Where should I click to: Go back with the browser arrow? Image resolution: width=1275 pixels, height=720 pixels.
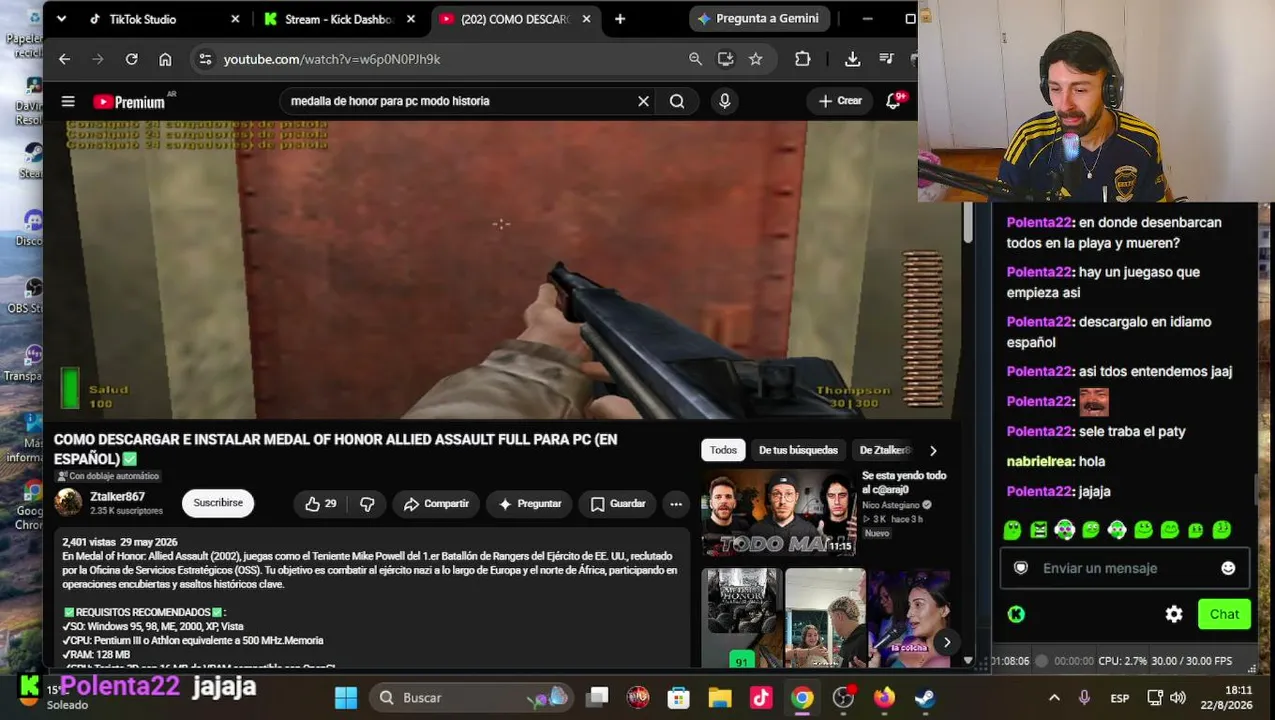[x=64, y=59]
